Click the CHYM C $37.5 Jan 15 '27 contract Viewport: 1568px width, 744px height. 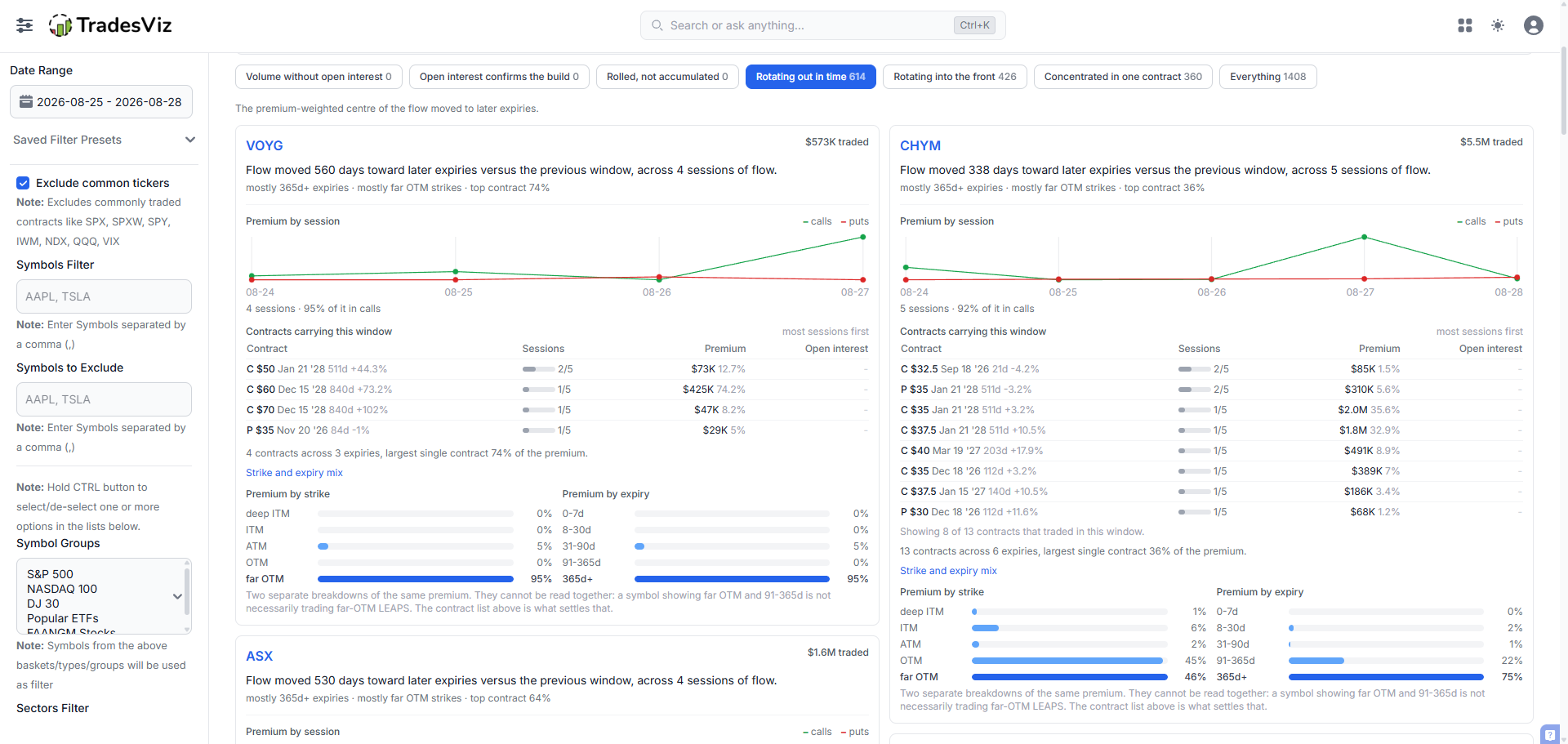pyautogui.click(x=974, y=492)
